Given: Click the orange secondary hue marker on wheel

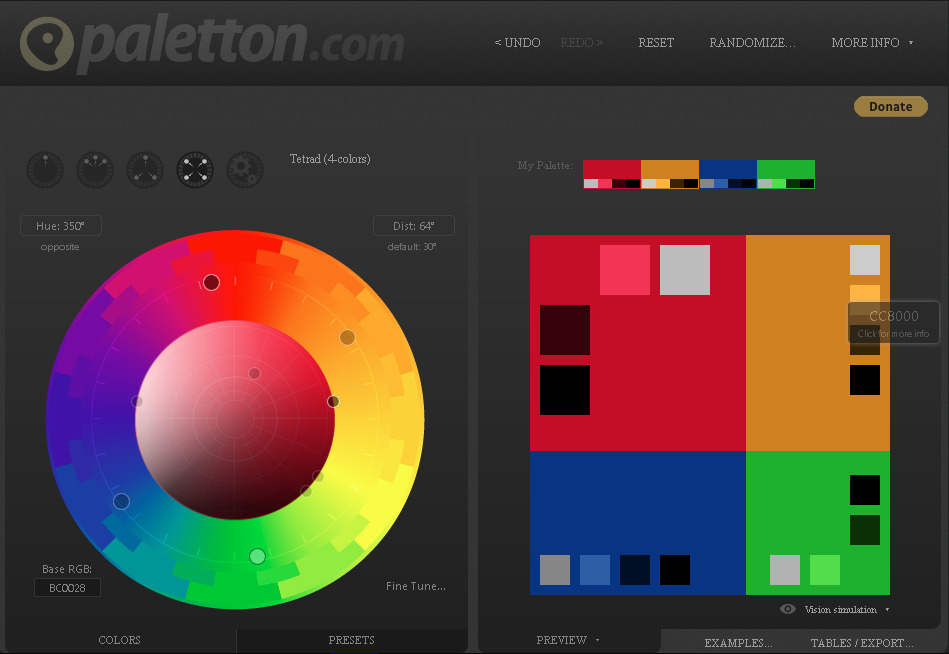Looking at the screenshot, I should [347, 337].
